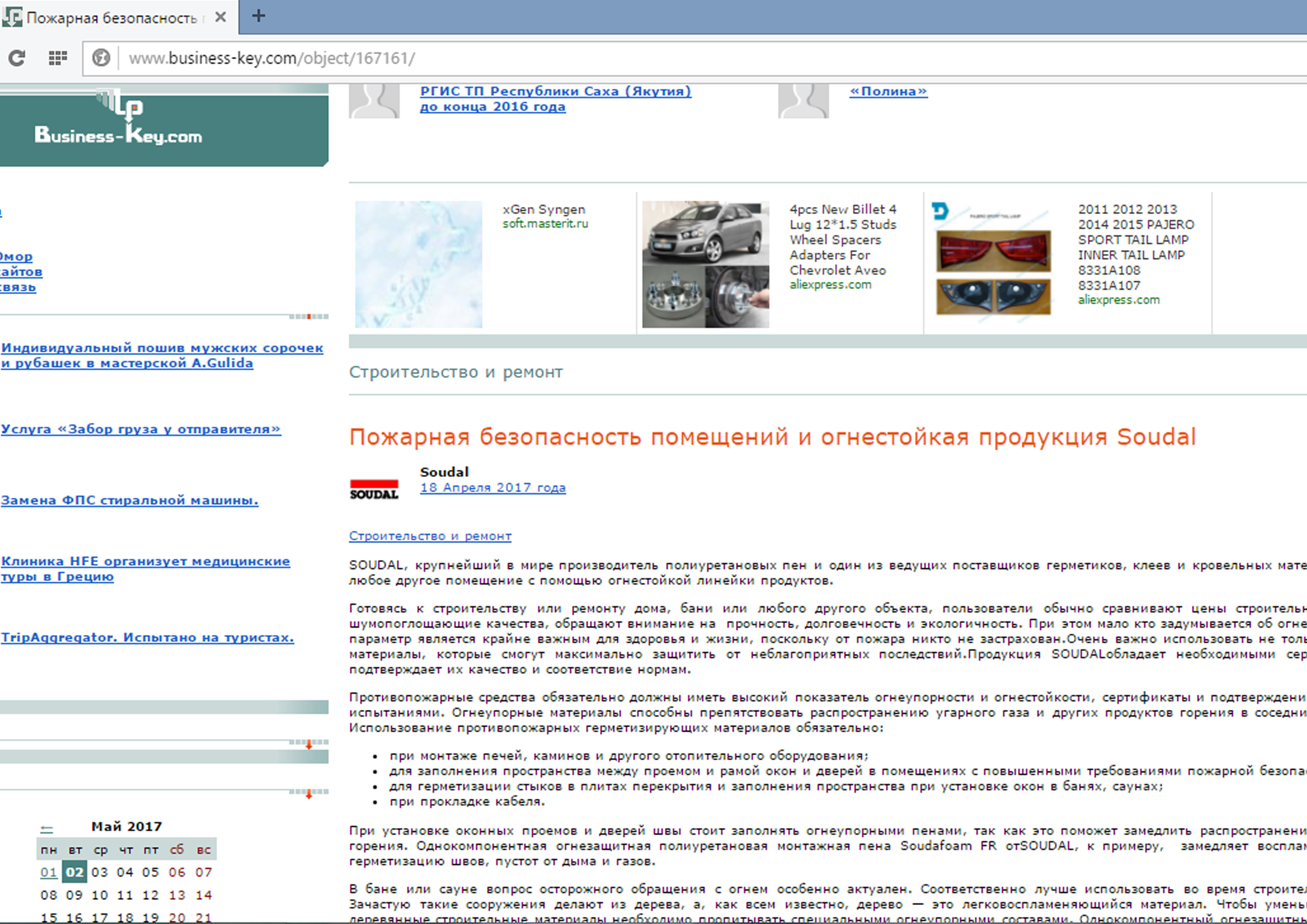
Task: Open TripAggregator. Испытано на туристах link
Action: (x=148, y=637)
